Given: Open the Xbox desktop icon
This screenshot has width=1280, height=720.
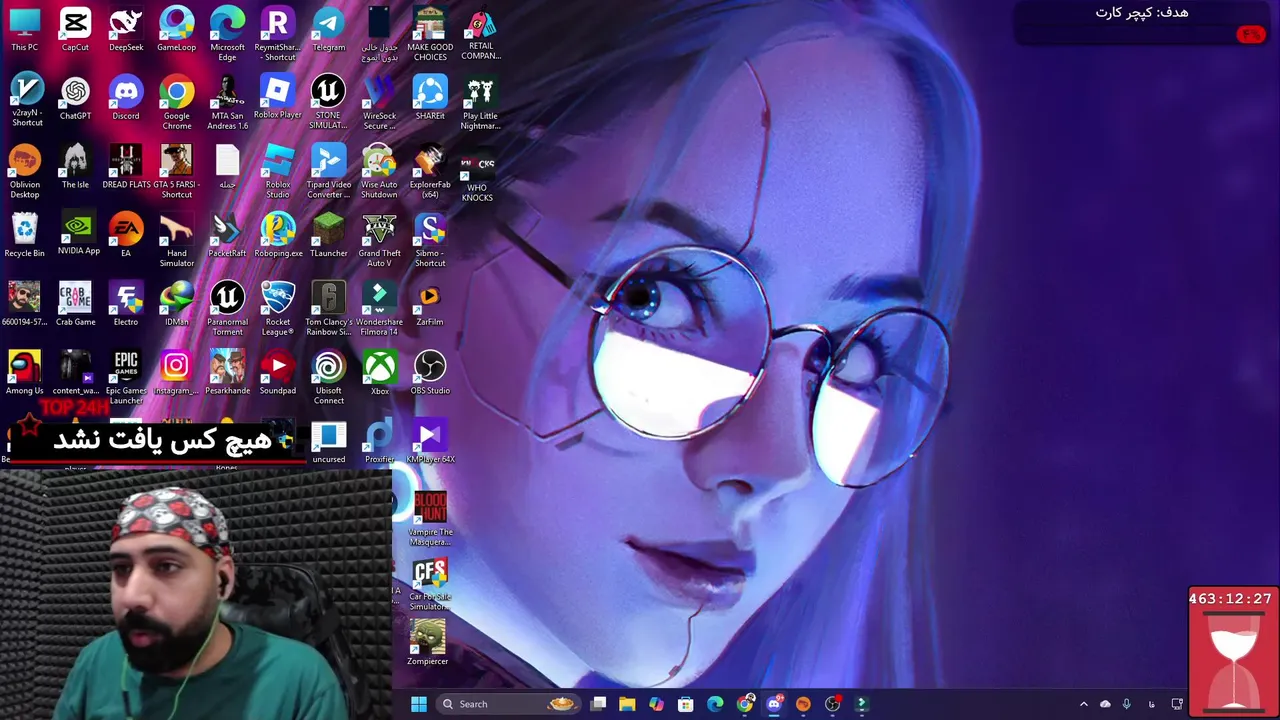Looking at the screenshot, I should coord(379,373).
